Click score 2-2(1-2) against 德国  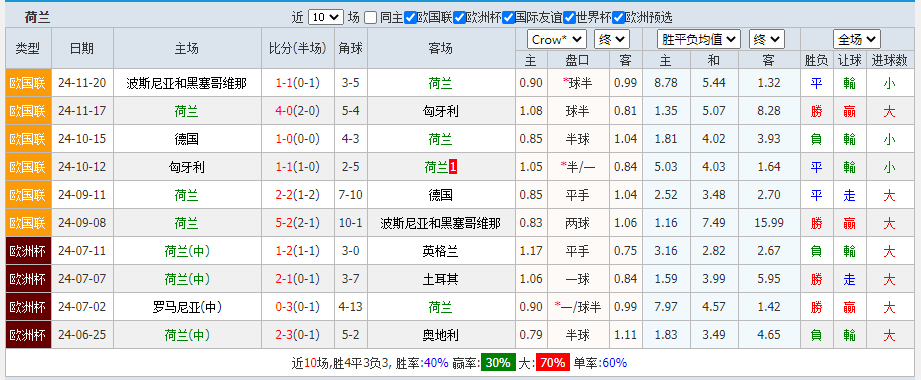click(x=298, y=195)
